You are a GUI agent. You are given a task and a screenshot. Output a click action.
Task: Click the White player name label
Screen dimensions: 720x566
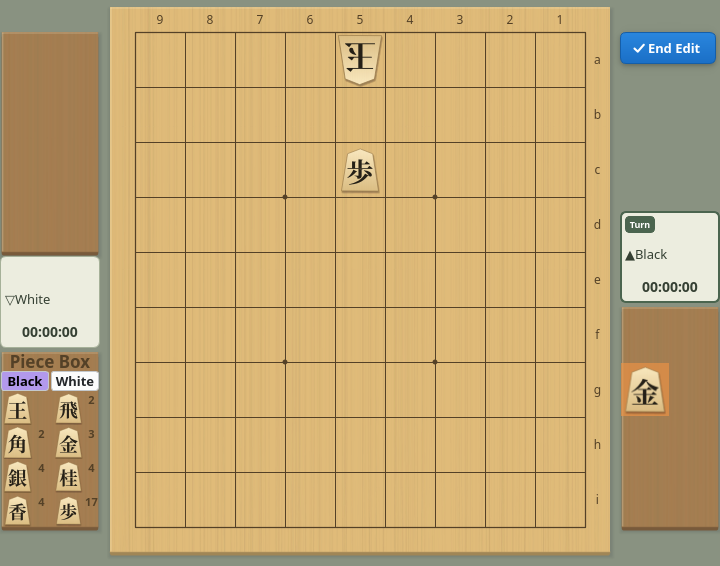click(x=28, y=300)
